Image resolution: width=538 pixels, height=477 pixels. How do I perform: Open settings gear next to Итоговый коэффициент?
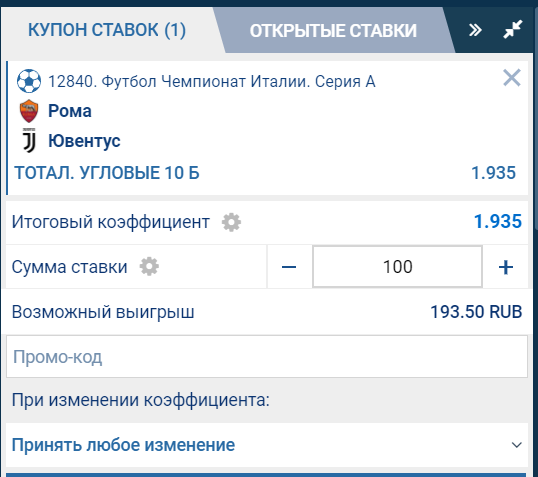click(231, 222)
